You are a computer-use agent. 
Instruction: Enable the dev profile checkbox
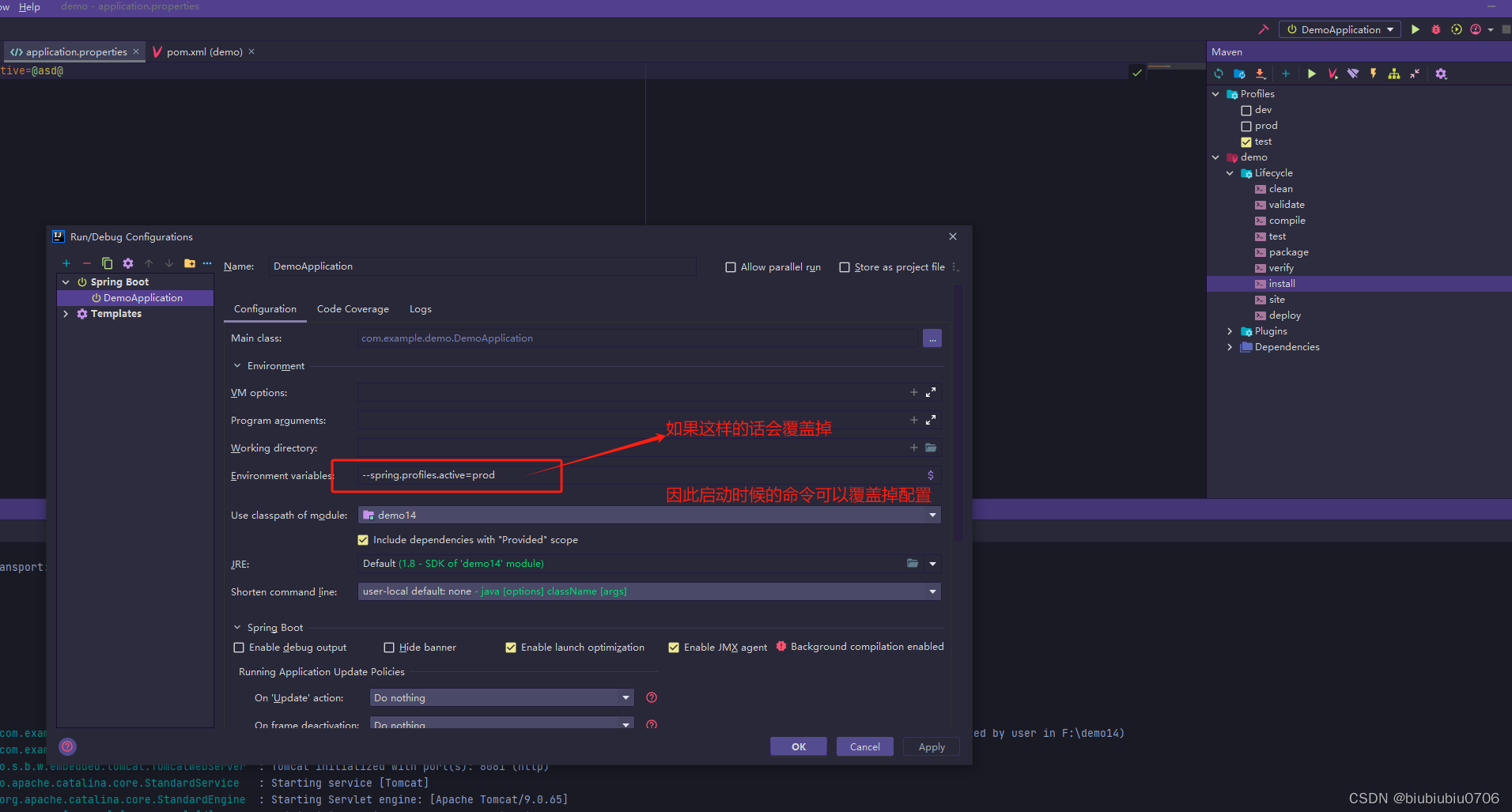coord(1246,110)
